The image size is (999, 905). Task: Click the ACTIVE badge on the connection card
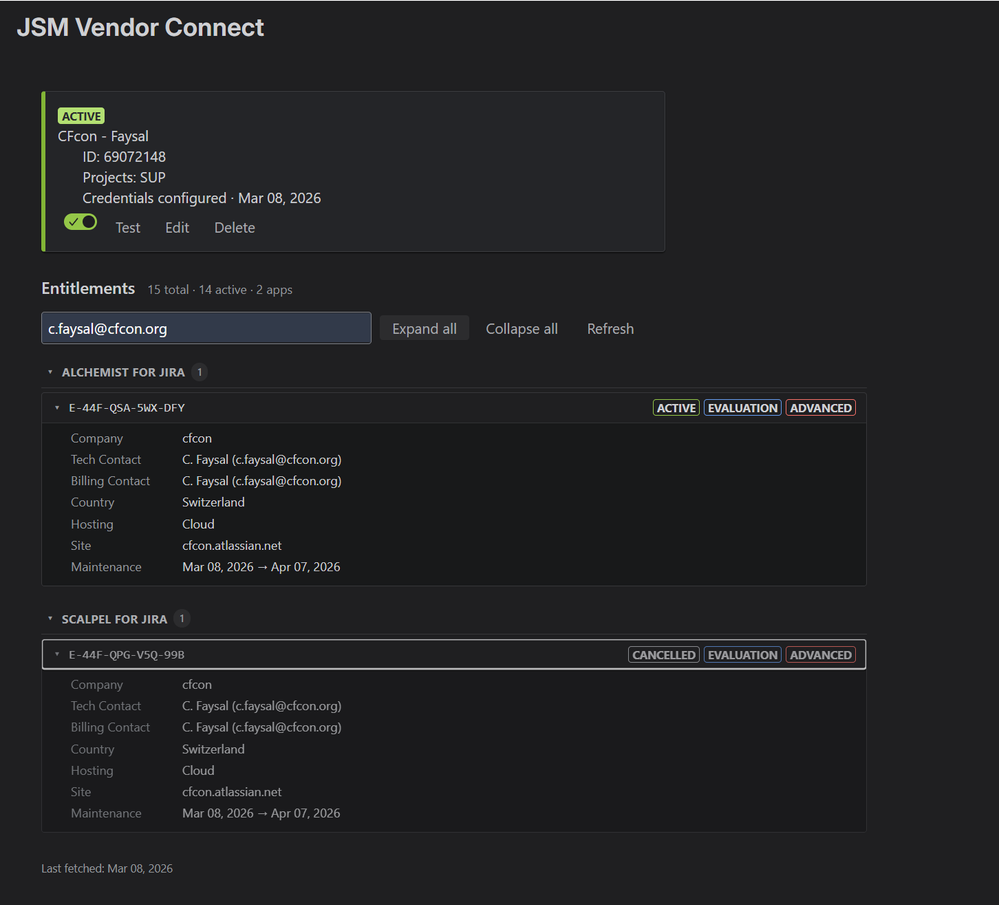pyautogui.click(x=81, y=115)
